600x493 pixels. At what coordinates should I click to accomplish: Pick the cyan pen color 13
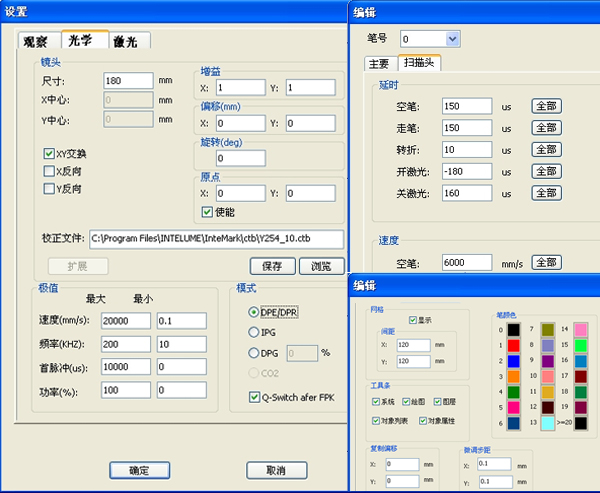548,424
